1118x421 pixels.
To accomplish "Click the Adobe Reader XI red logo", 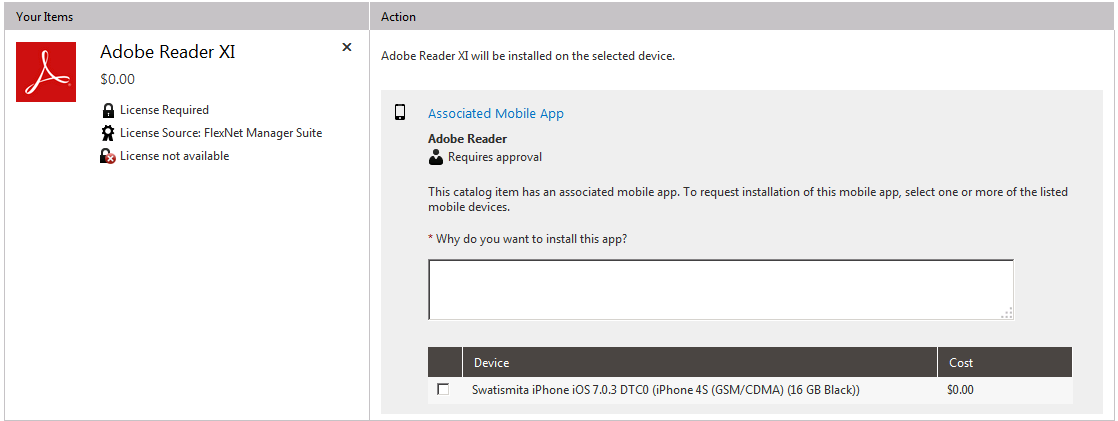I will coord(46,71).
